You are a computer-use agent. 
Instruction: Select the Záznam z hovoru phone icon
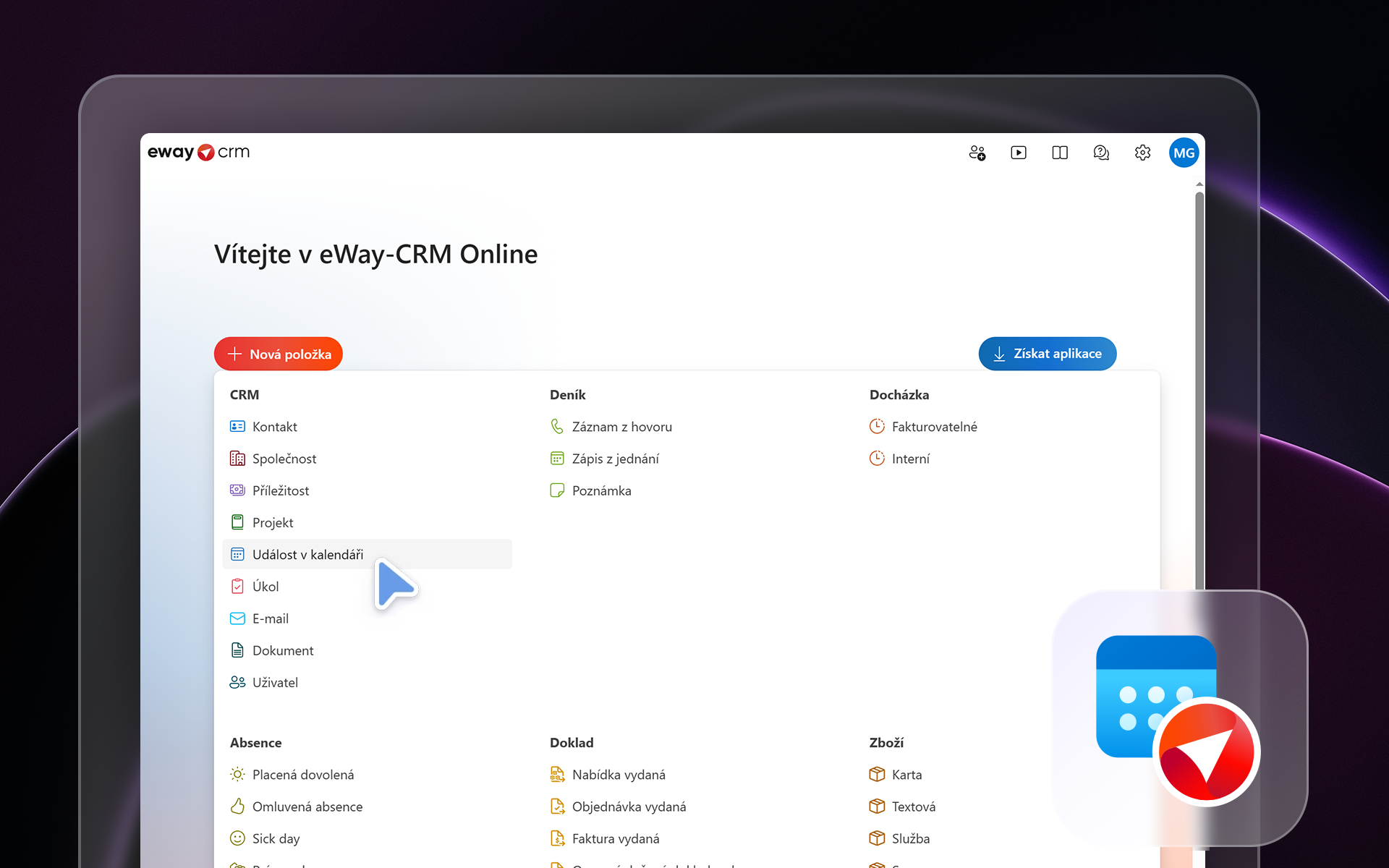point(557,426)
